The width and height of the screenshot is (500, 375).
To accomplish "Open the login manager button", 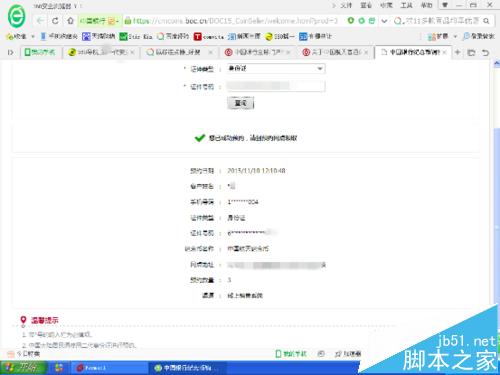I will click(x=479, y=36).
